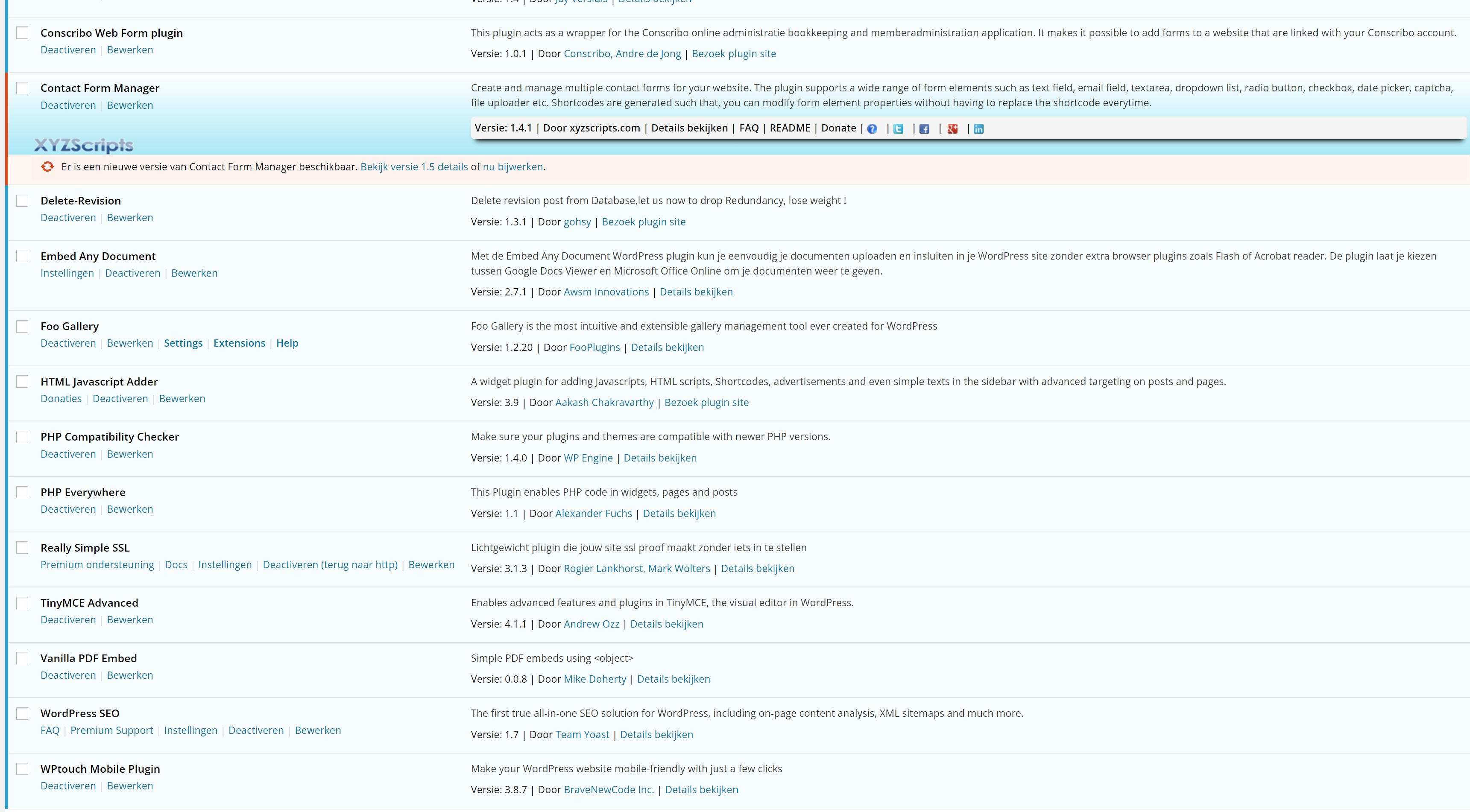Open the README link for Contact Form Manager
Viewport: 1470px width, 812px height.
coord(790,129)
